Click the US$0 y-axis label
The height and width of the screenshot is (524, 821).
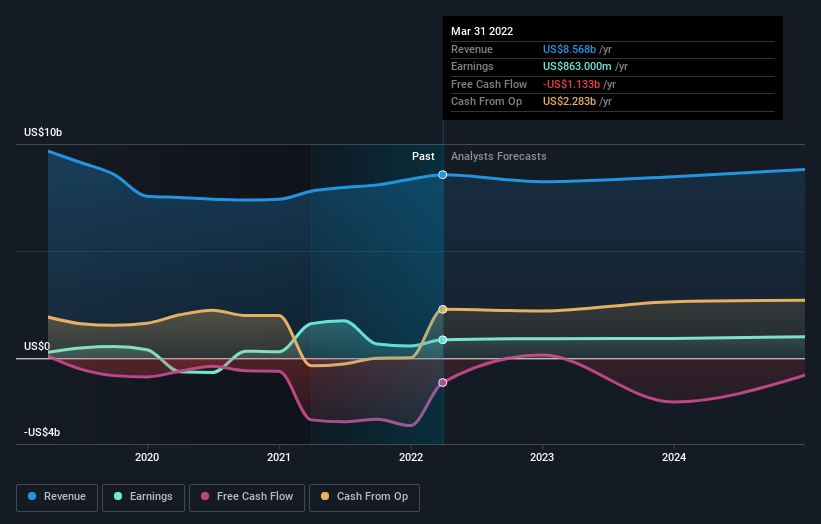pyautogui.click(x=37, y=347)
